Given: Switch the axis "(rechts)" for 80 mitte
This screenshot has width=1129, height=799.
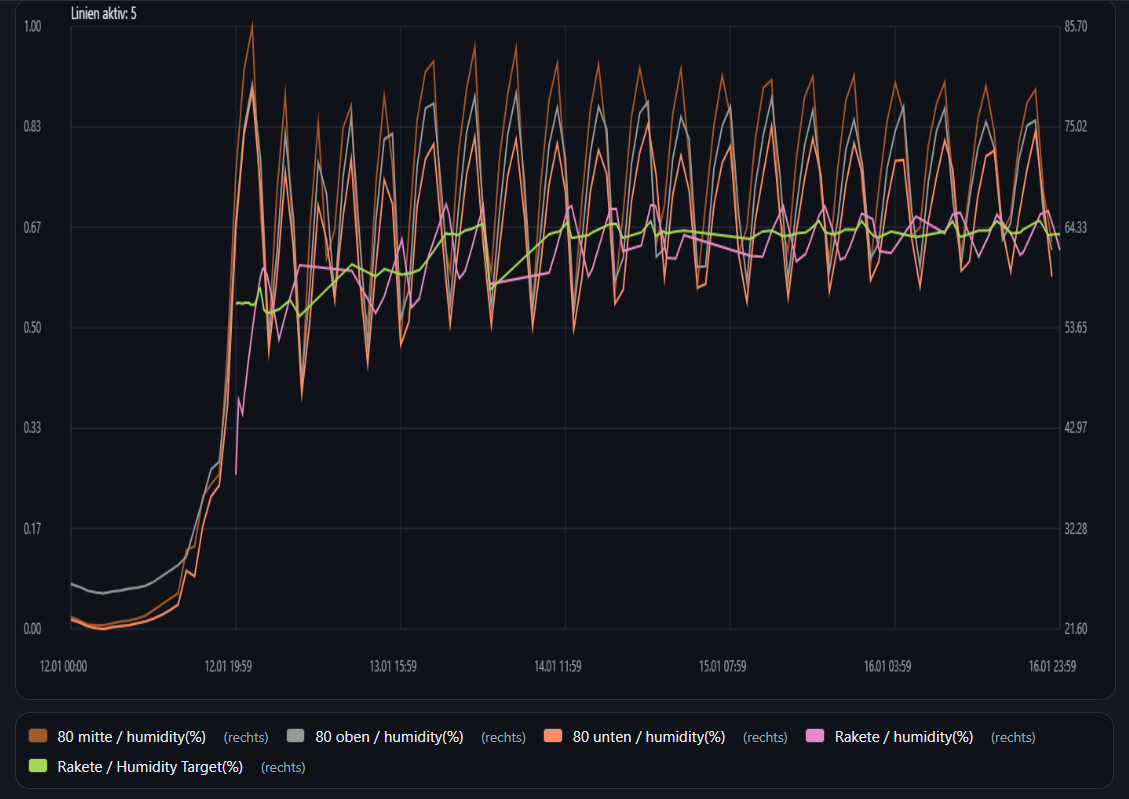Looking at the screenshot, I should pos(245,738).
